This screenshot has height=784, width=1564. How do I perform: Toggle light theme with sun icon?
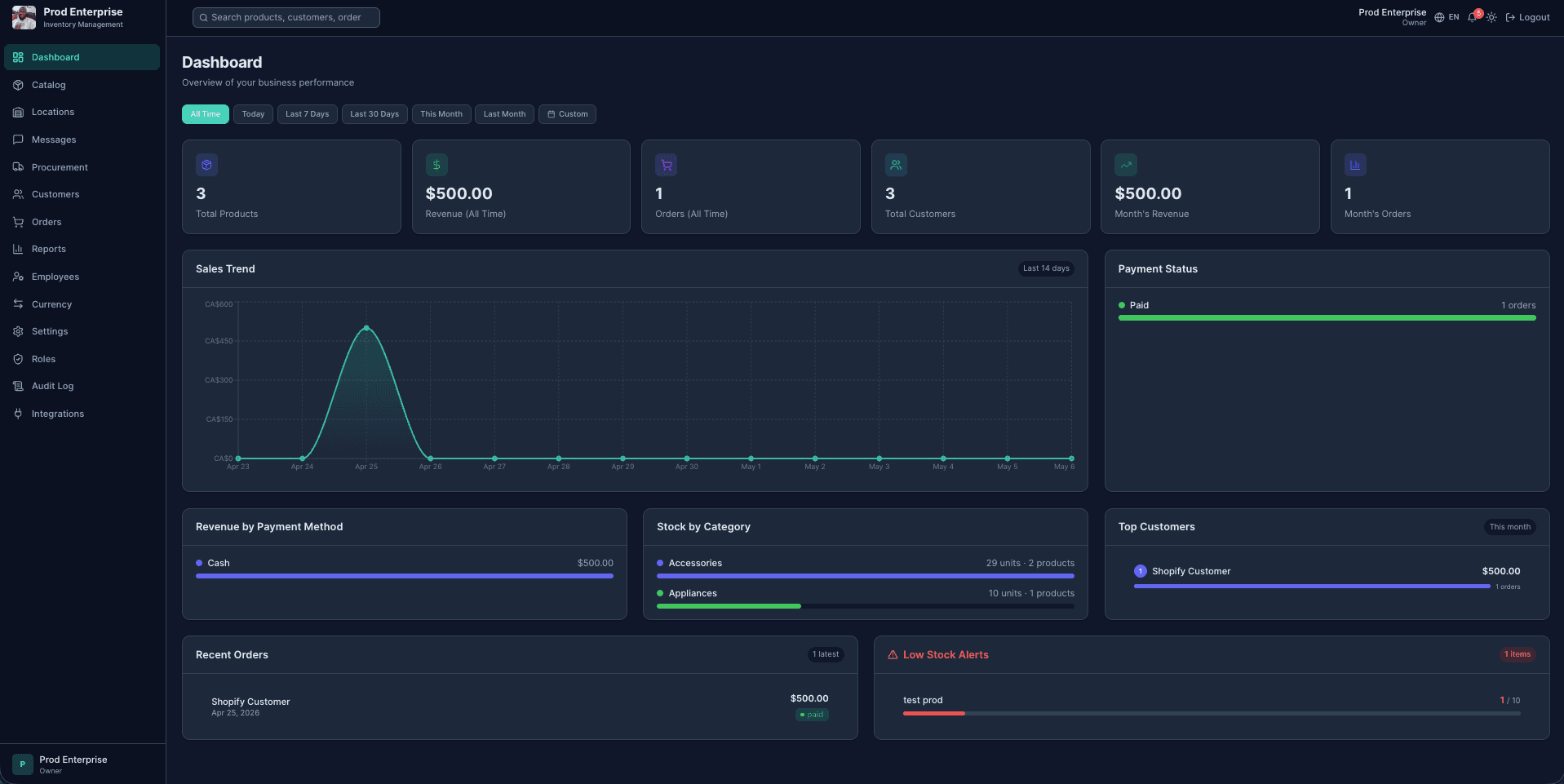[x=1491, y=17]
